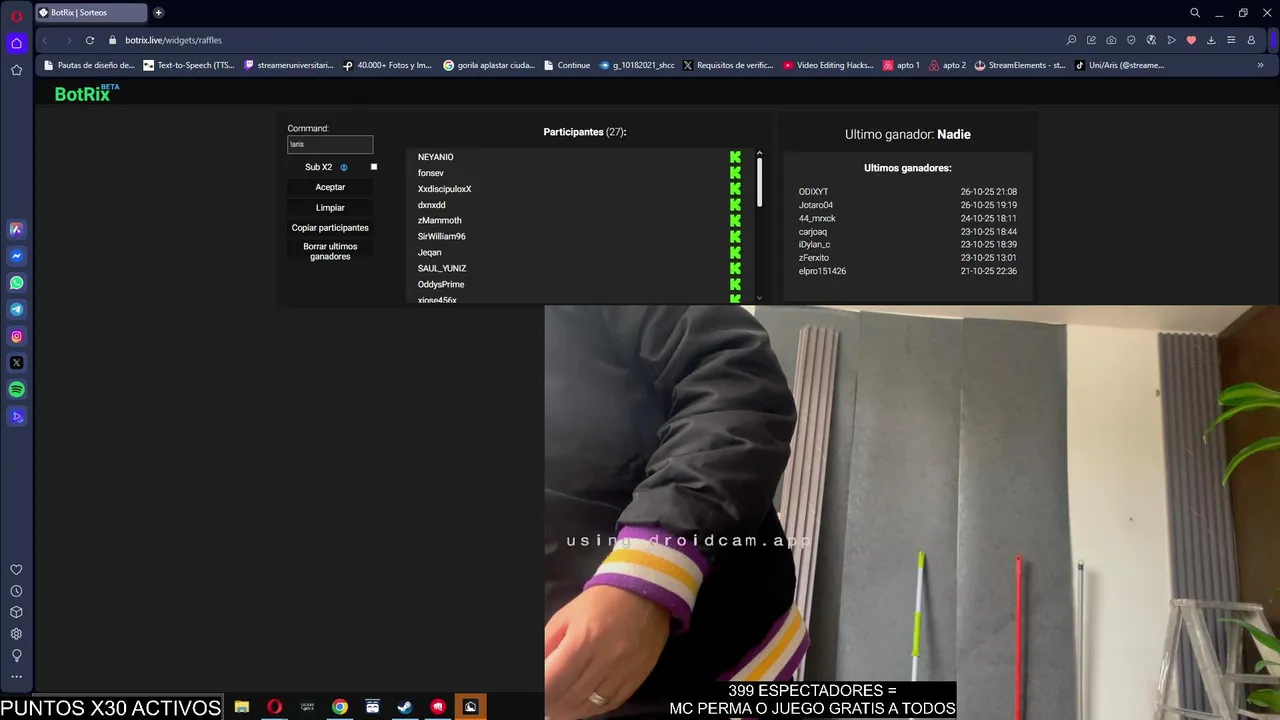Click the Command input field

[330, 144]
